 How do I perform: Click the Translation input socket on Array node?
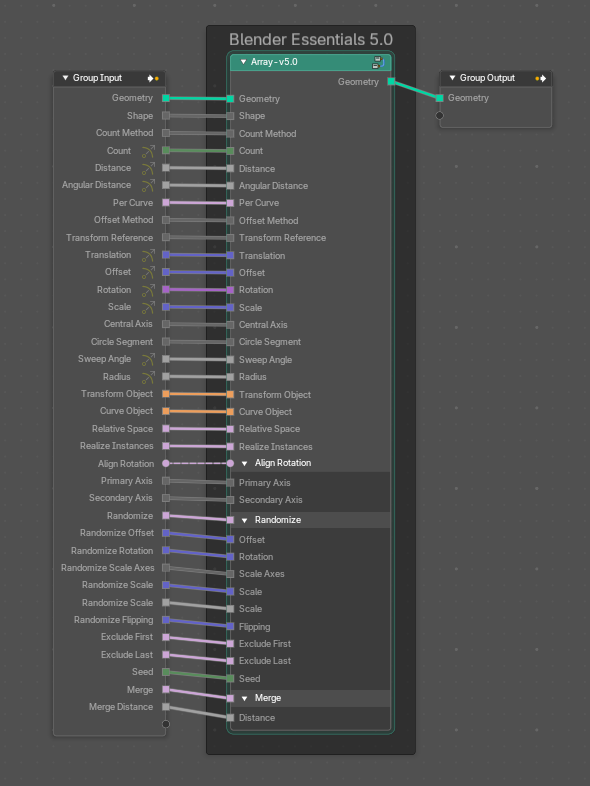pyautogui.click(x=230, y=256)
